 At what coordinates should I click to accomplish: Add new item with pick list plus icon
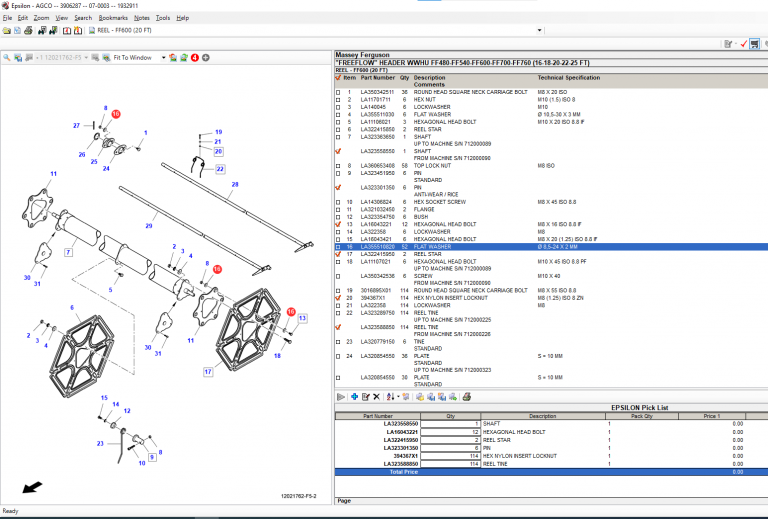pyautogui.click(x=353, y=397)
